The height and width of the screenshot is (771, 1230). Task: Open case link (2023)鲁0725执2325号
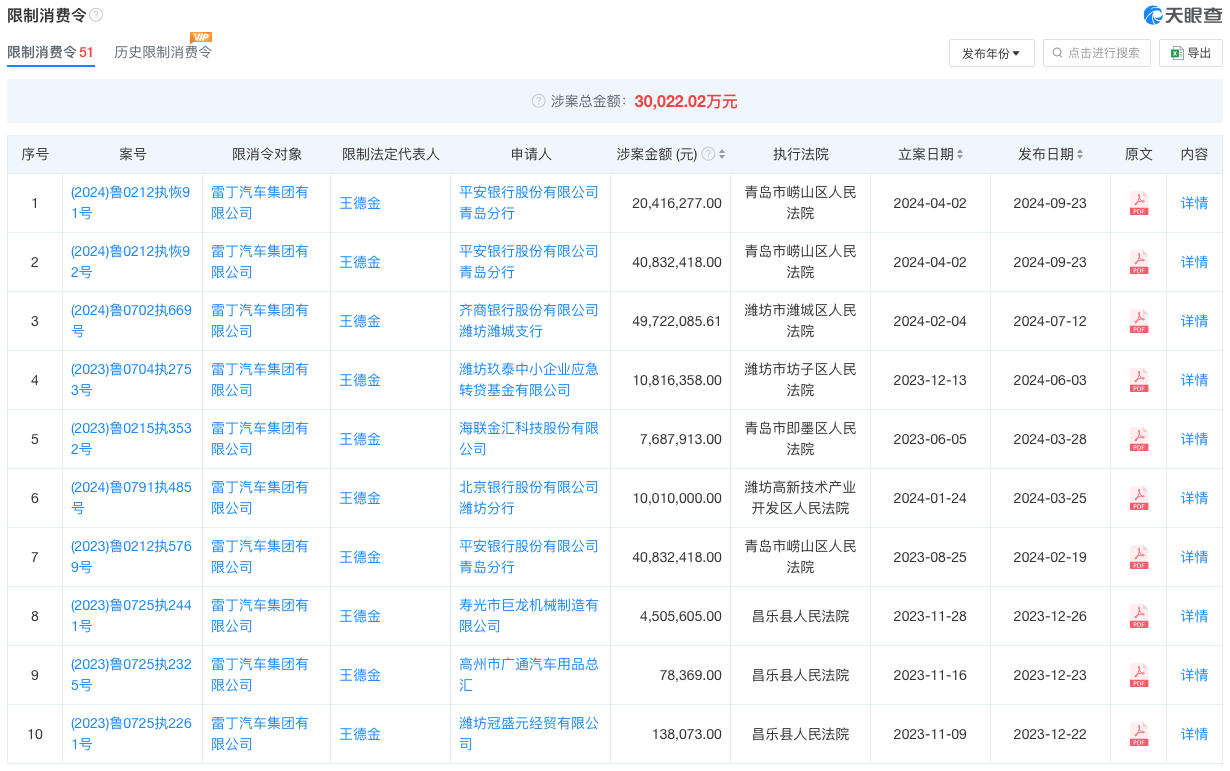coord(131,675)
